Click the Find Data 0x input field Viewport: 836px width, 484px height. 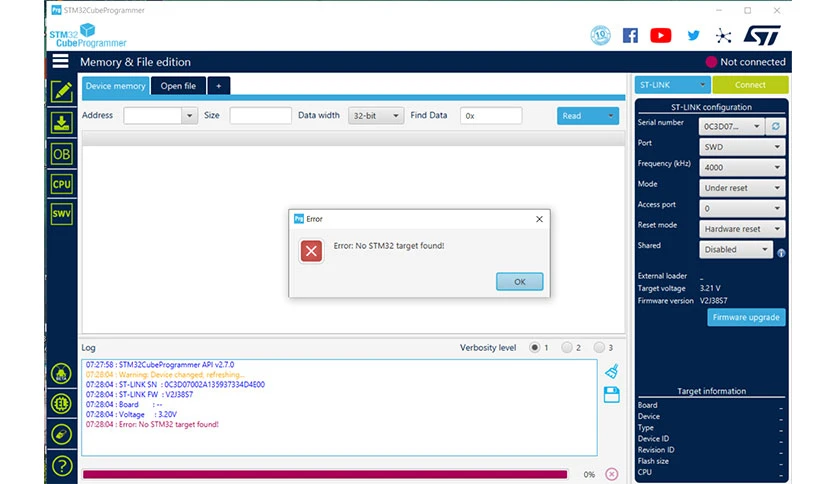[491, 116]
